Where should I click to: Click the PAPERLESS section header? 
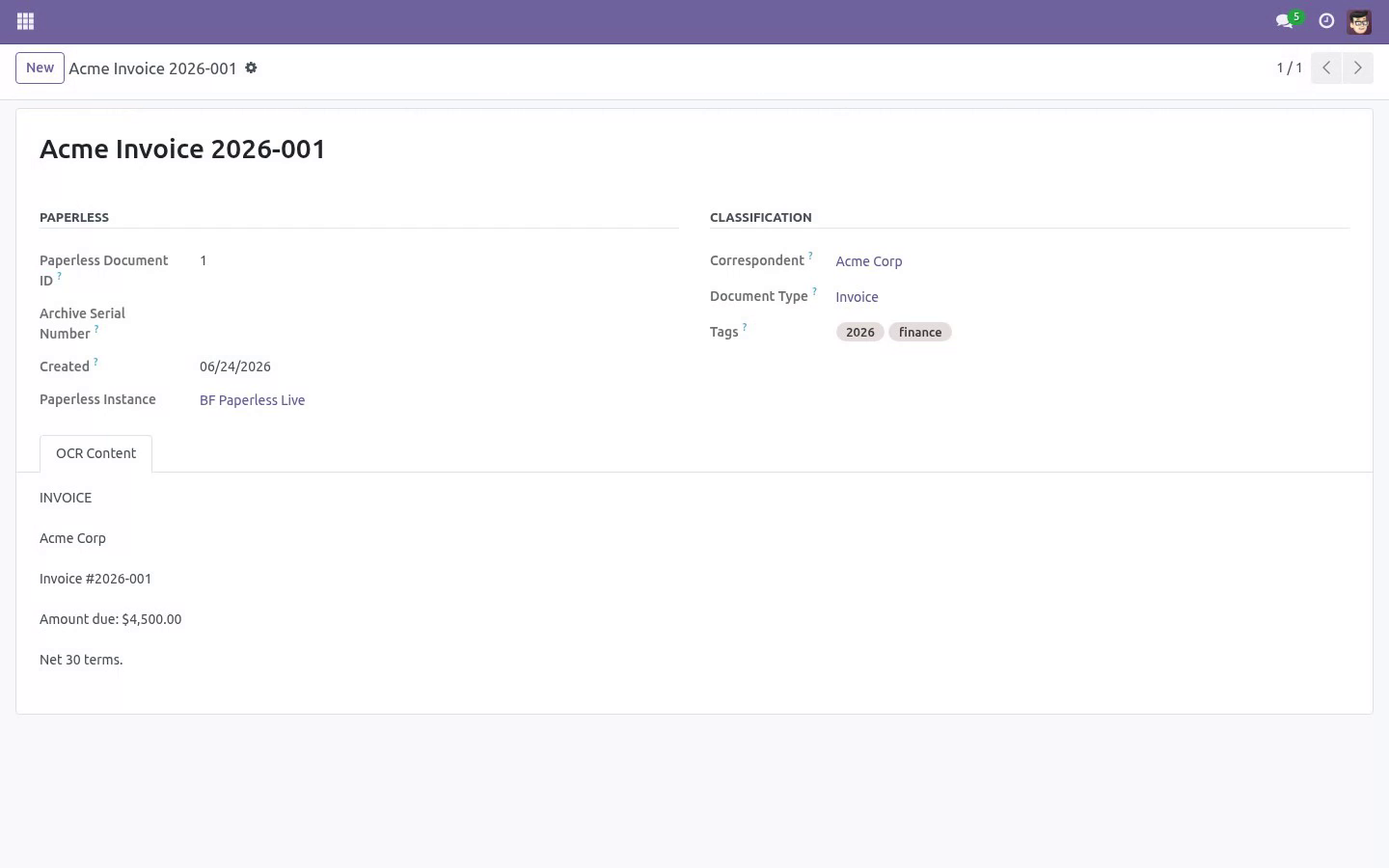[74, 217]
